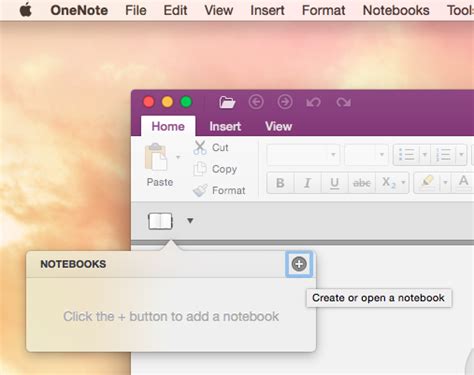474x375 pixels.
Task: Switch to the Home ribbon tab
Action: (x=168, y=126)
